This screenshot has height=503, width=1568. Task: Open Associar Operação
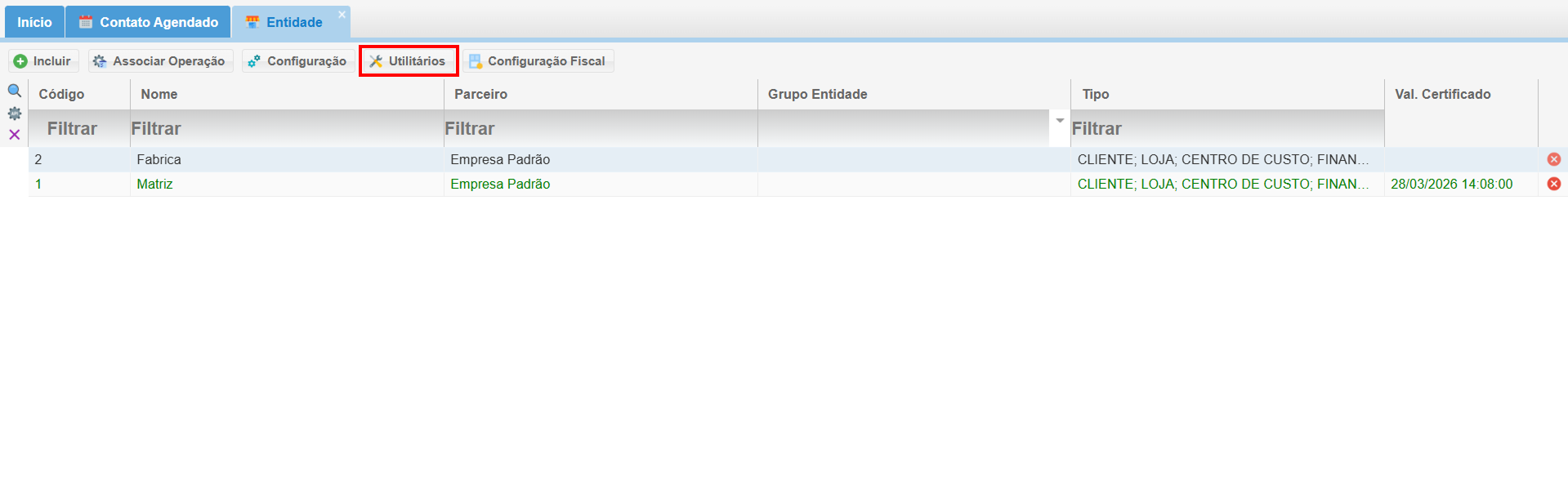coord(160,61)
